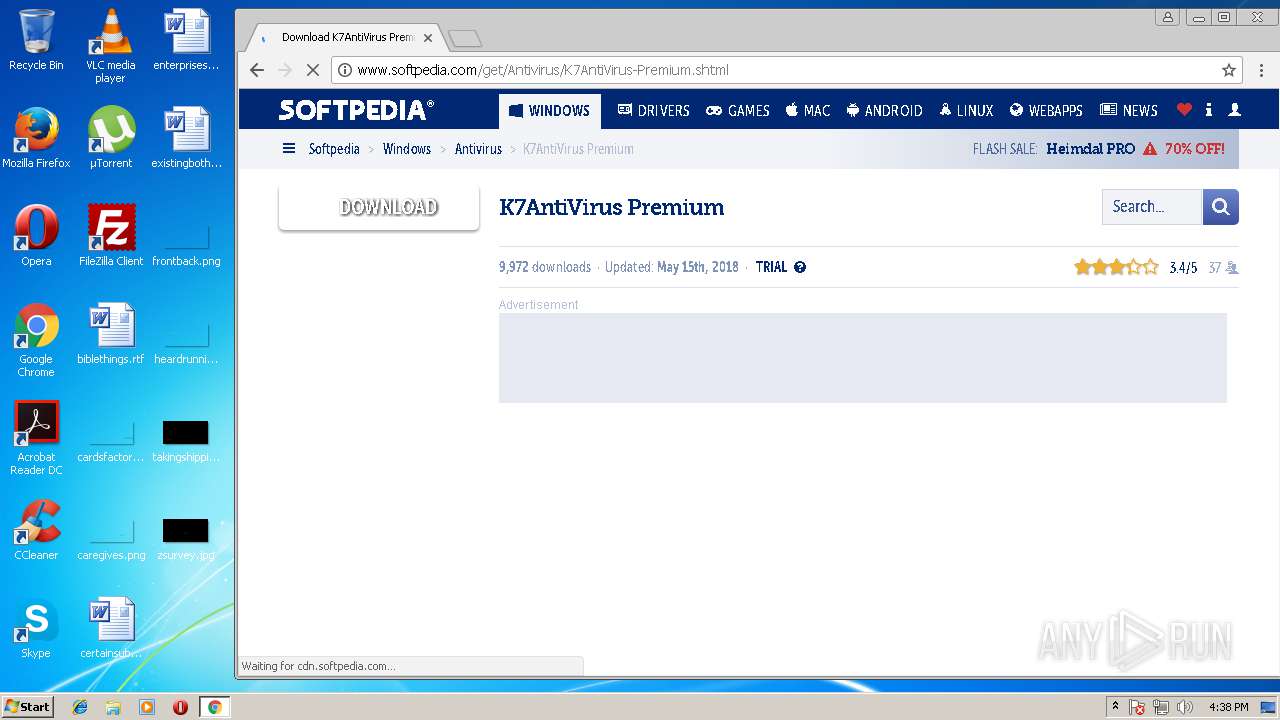Image resolution: width=1280 pixels, height=720 pixels.
Task: Open the Recycle Bin desktop icon
Action: pyautogui.click(x=36, y=40)
